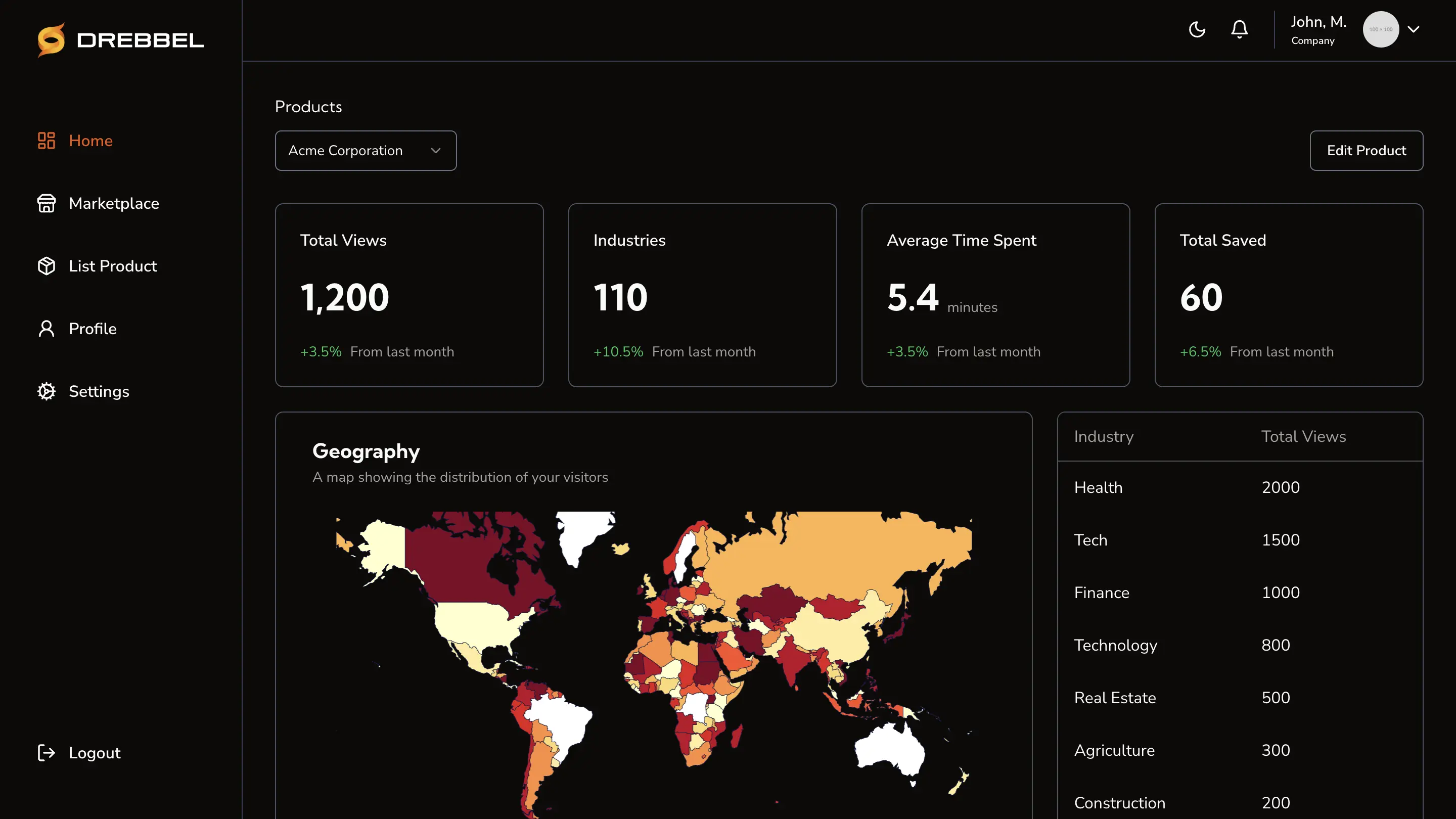The height and width of the screenshot is (819, 1456).
Task: Click the user avatar image
Action: pos(1381,29)
